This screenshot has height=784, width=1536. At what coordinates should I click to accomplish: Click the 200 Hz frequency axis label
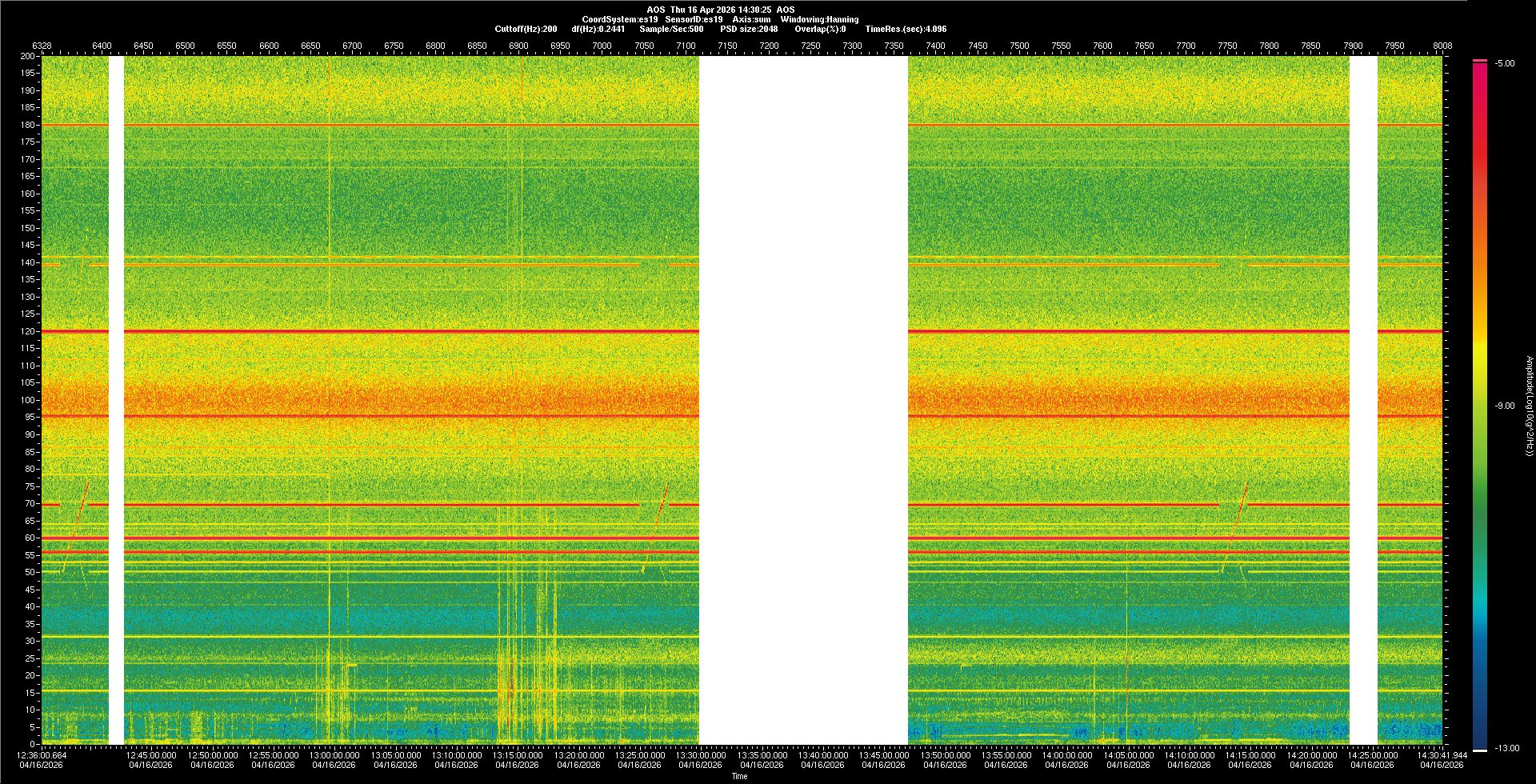pos(28,56)
